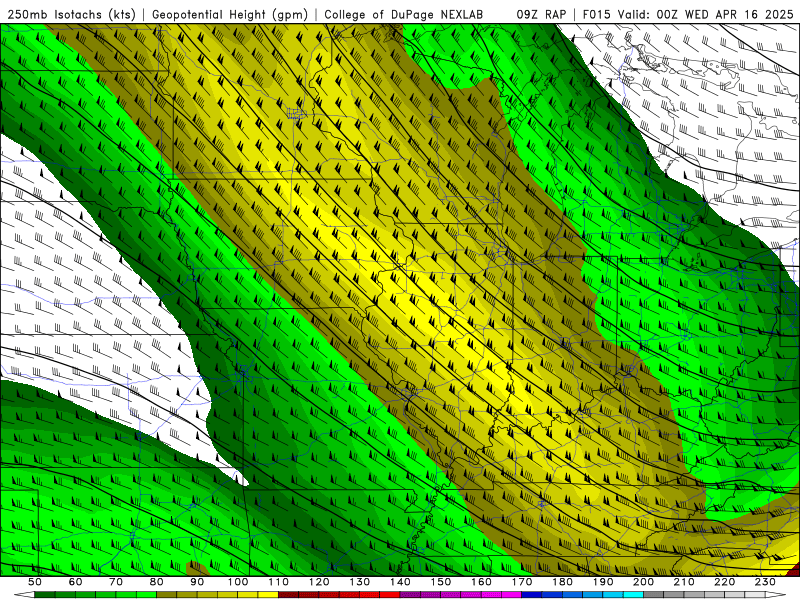Click the 220 label on color scale
Viewport: 800px width, 600px height.
pyautogui.click(x=724, y=582)
